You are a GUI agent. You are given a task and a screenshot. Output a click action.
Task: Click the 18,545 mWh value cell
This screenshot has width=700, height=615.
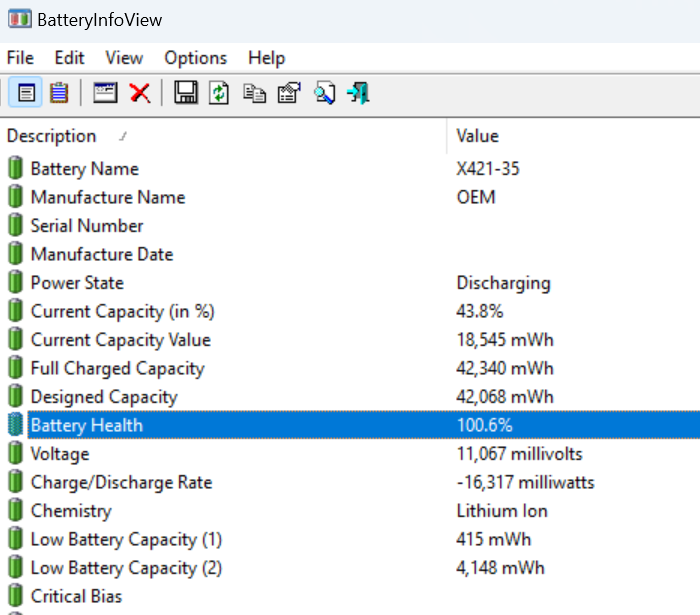click(505, 340)
